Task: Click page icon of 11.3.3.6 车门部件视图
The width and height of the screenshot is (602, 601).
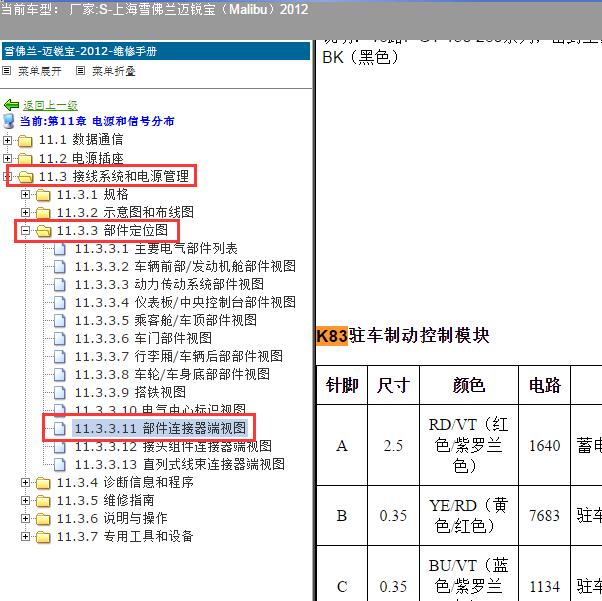Action: (x=60, y=339)
